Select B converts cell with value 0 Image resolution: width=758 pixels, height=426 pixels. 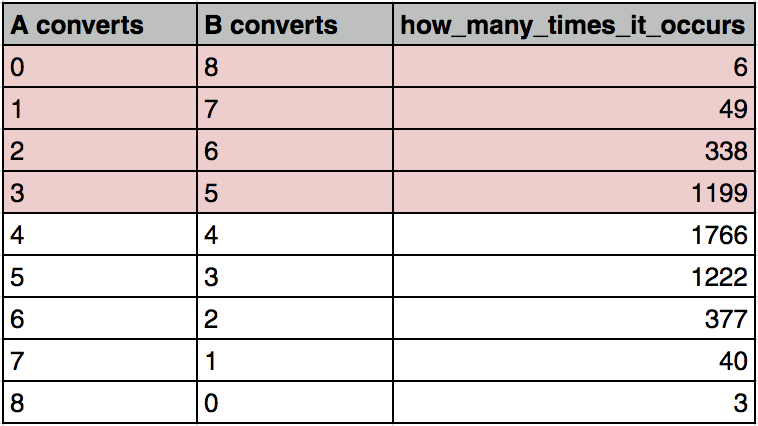pos(295,402)
